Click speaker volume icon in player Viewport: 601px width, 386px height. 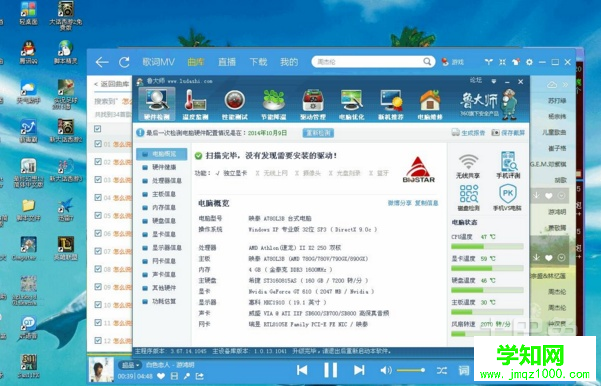coord(385,370)
